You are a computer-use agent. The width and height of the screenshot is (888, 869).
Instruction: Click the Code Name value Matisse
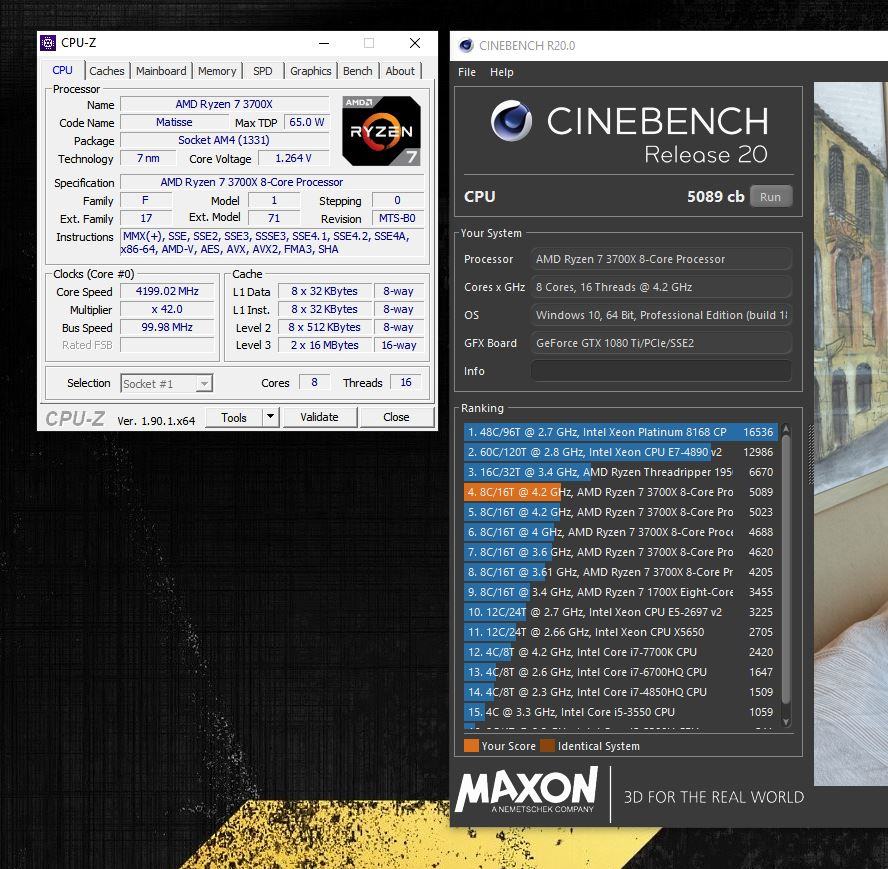(x=174, y=122)
